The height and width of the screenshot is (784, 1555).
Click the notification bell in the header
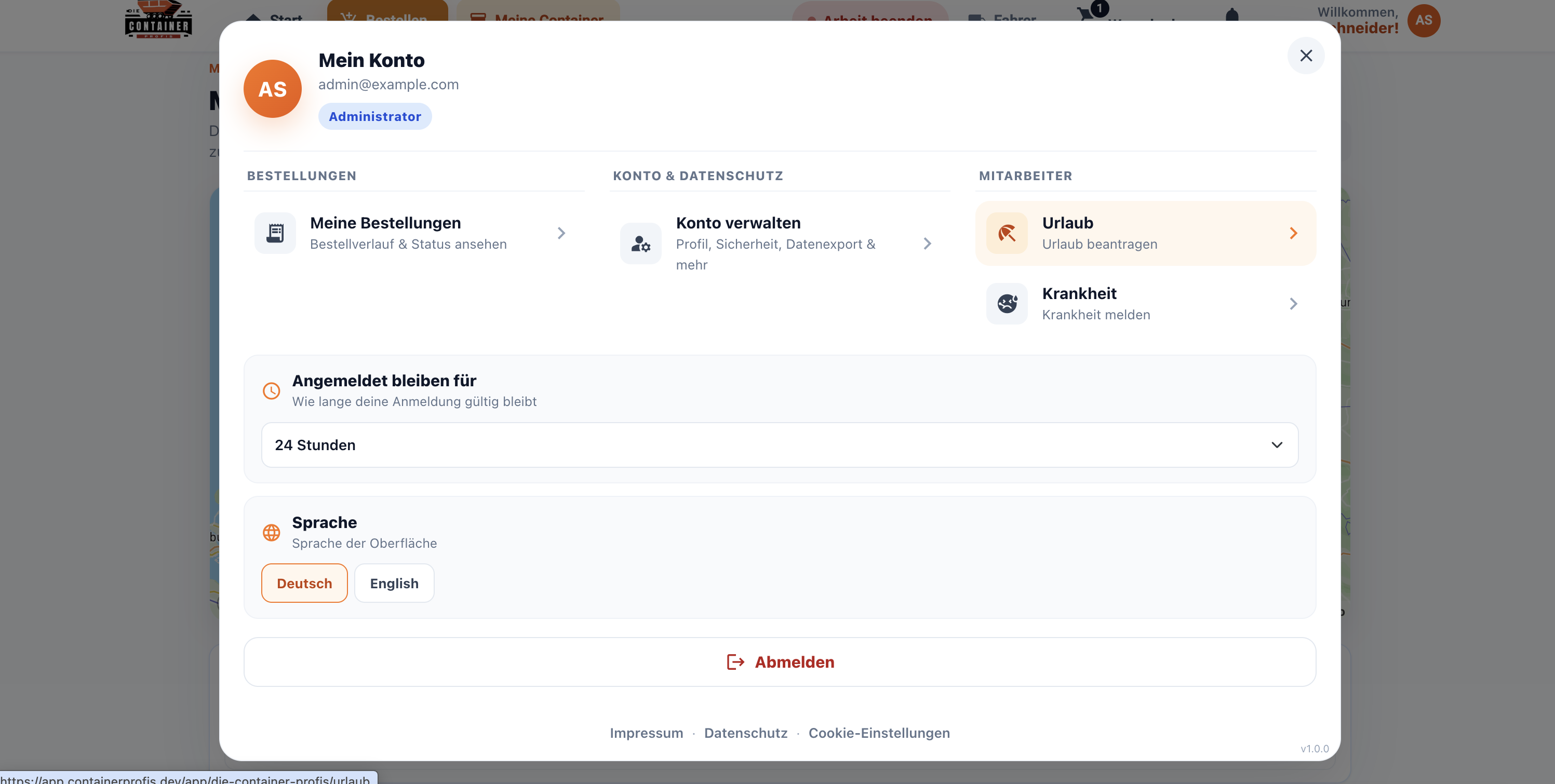tap(1232, 15)
